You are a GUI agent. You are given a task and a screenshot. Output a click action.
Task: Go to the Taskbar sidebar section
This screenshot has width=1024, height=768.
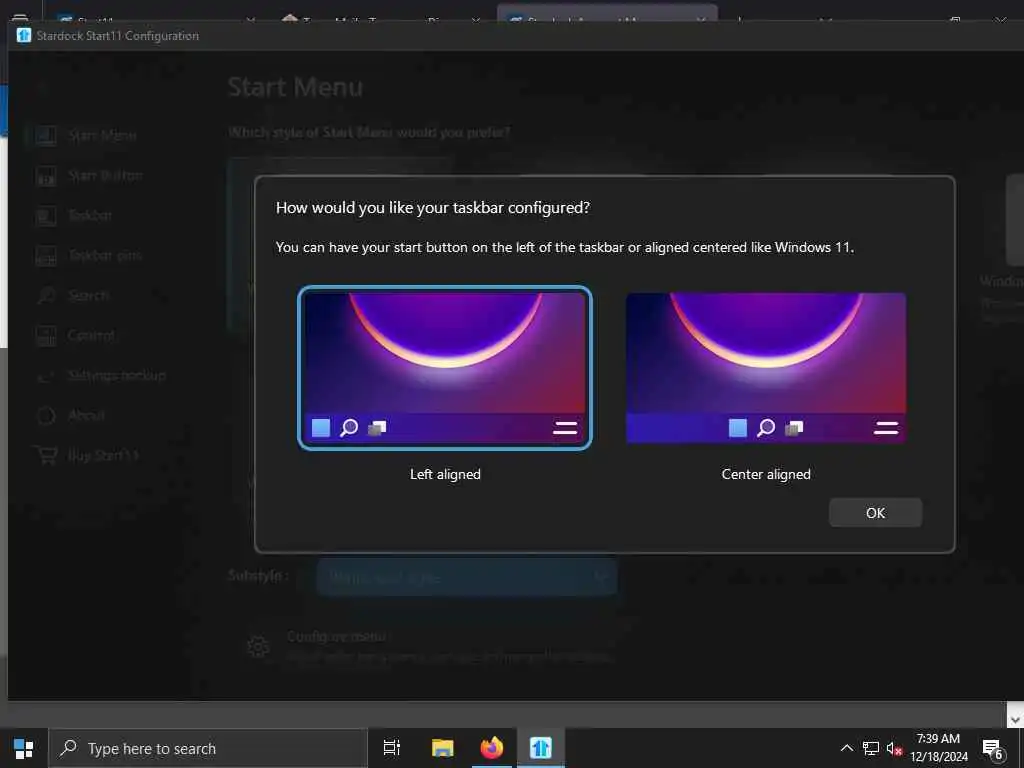[89, 215]
